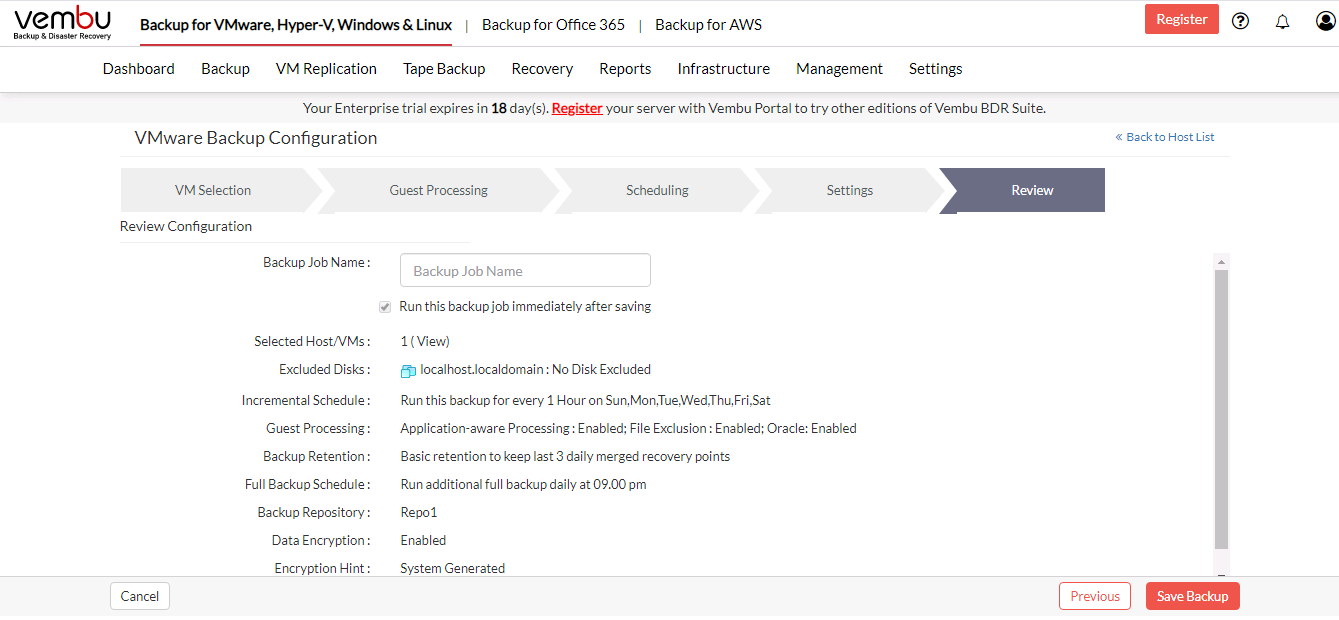The height and width of the screenshot is (620, 1339).
Task: Open the Backup menu
Action: [x=225, y=69]
